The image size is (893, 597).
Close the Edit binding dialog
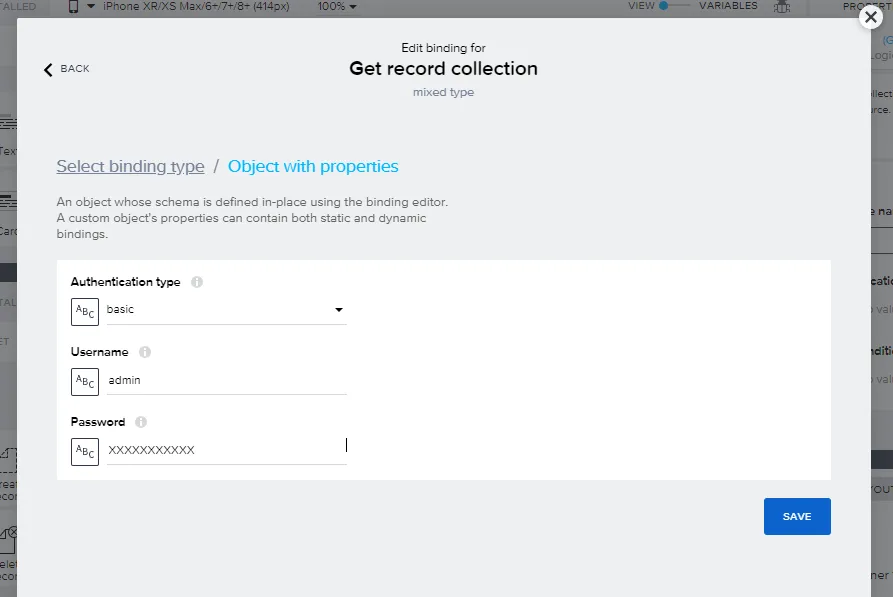coord(871,17)
